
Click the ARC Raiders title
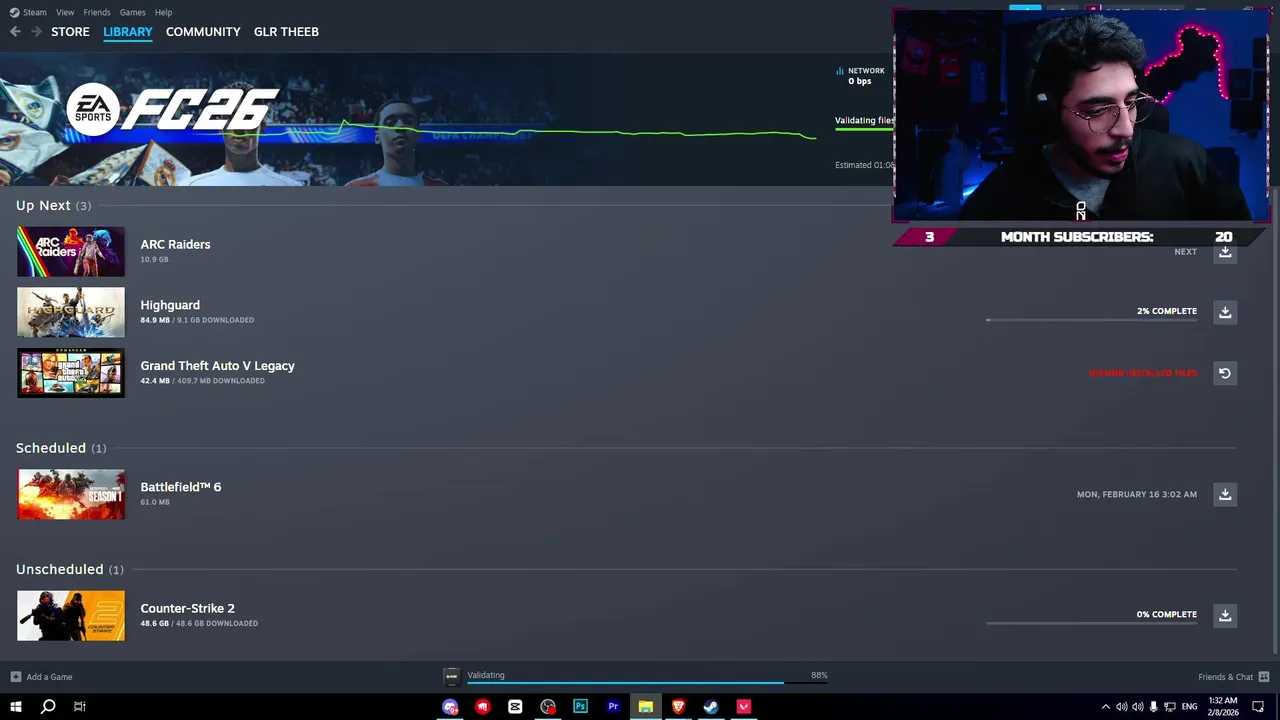pyautogui.click(x=175, y=244)
